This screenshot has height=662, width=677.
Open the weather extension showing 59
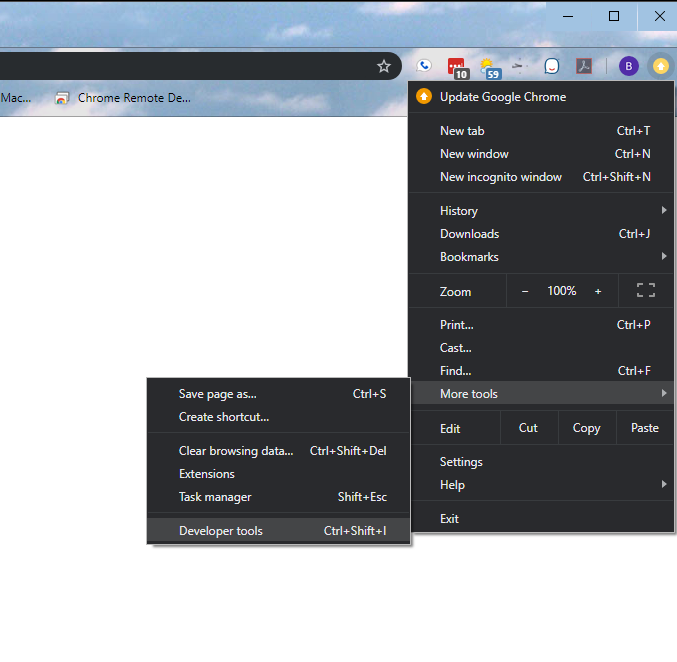pos(490,68)
